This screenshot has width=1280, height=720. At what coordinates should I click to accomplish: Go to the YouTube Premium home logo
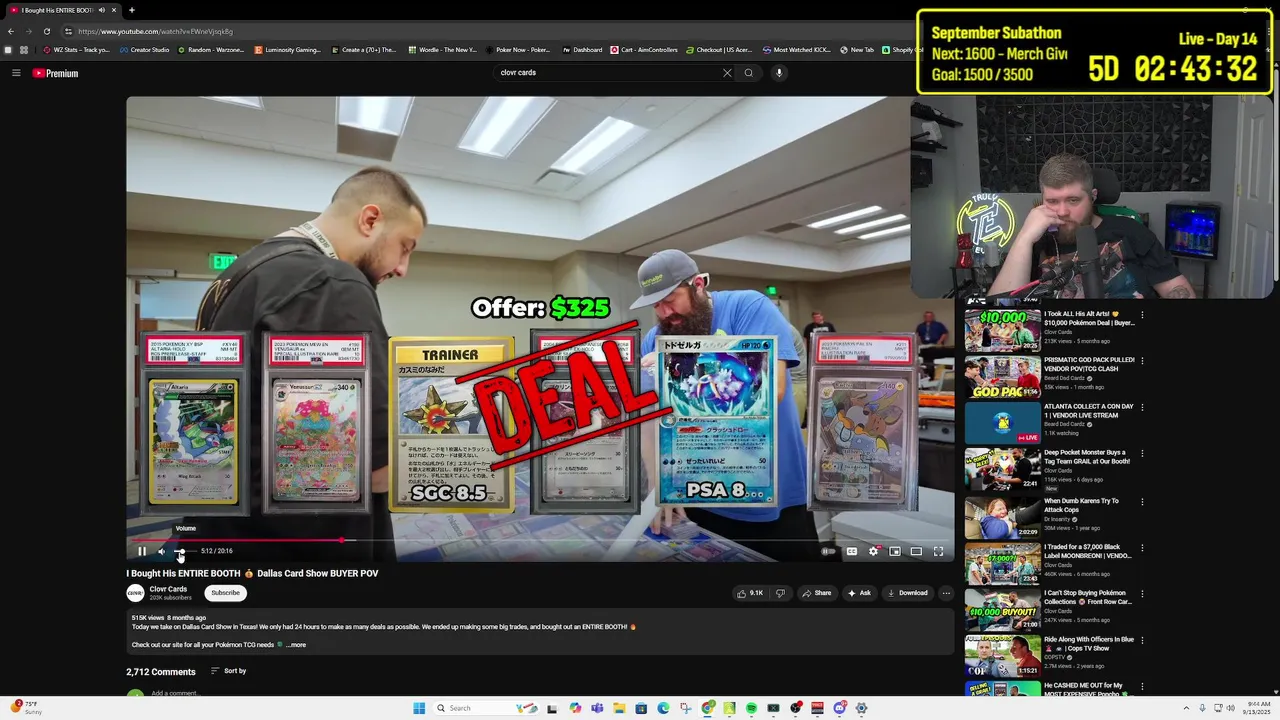pos(55,73)
